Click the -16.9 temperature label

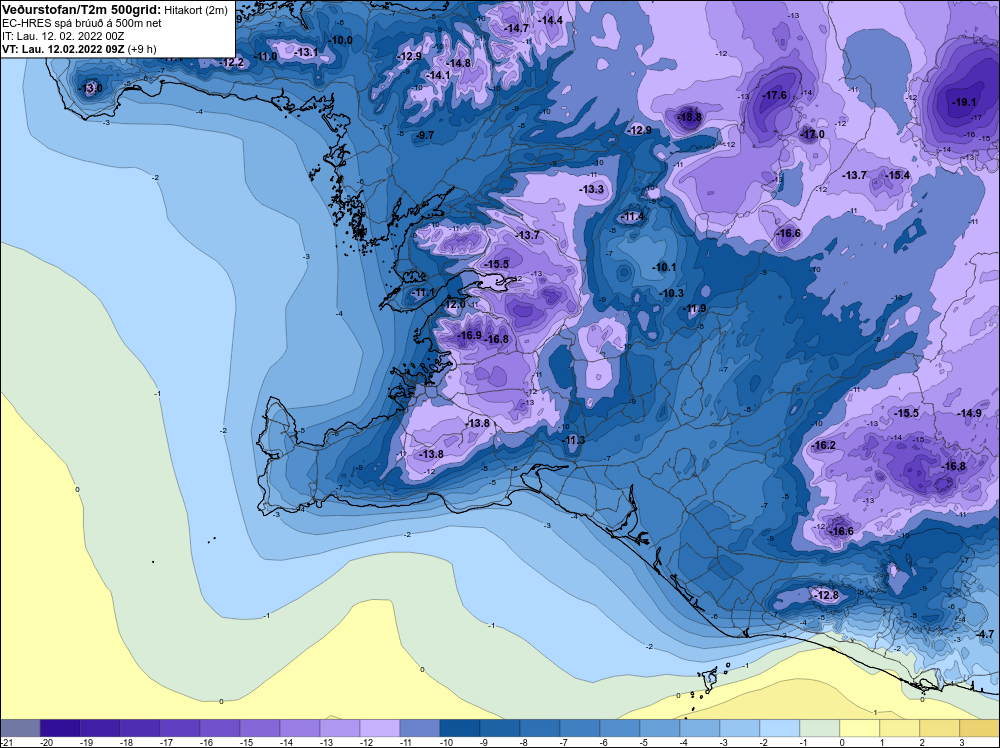(x=469, y=335)
